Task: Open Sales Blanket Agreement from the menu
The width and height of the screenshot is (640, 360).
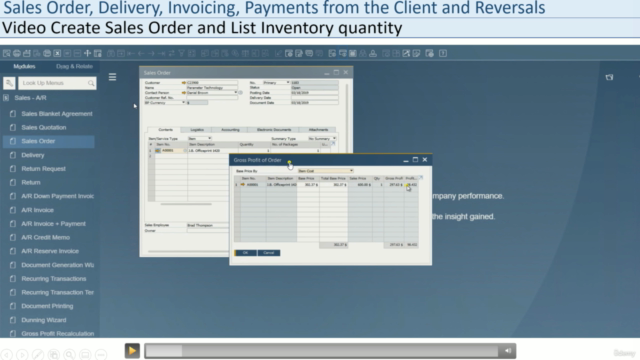Action: coord(57,114)
